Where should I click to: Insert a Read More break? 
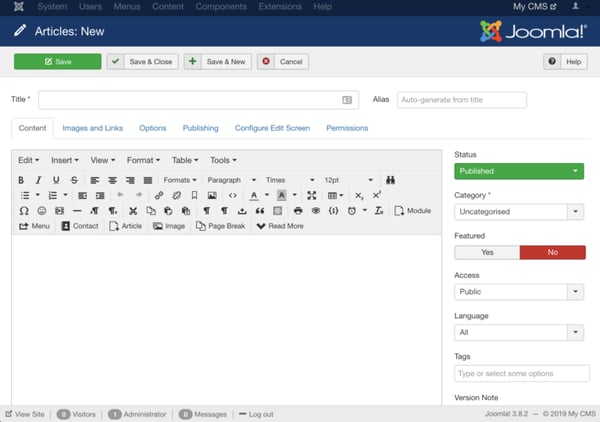280,226
